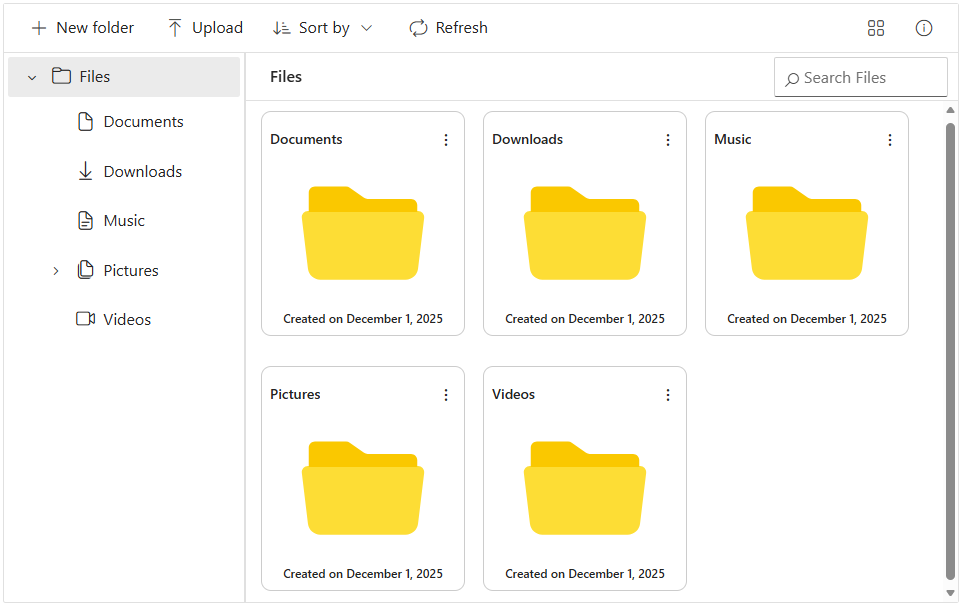Click the Downloads arrow icon in sidebar

85,171
